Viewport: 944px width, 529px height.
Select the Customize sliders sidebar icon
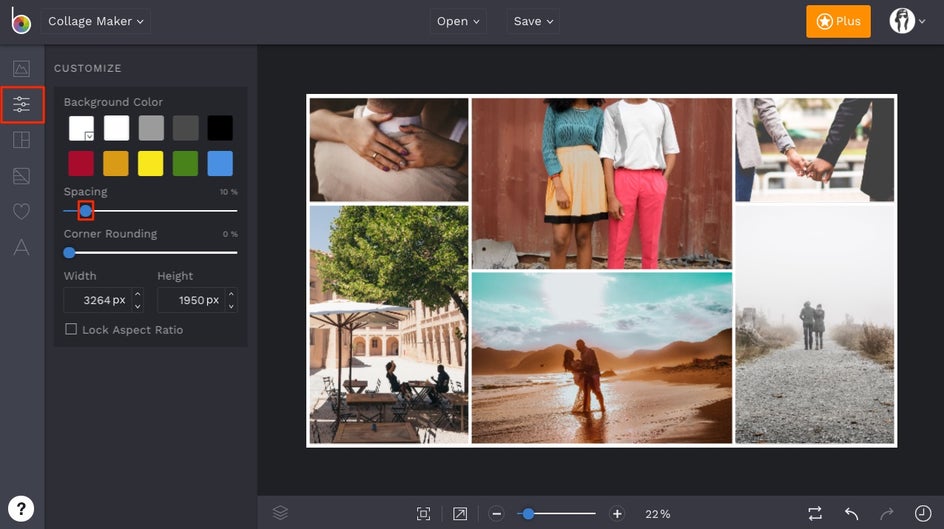point(21,105)
